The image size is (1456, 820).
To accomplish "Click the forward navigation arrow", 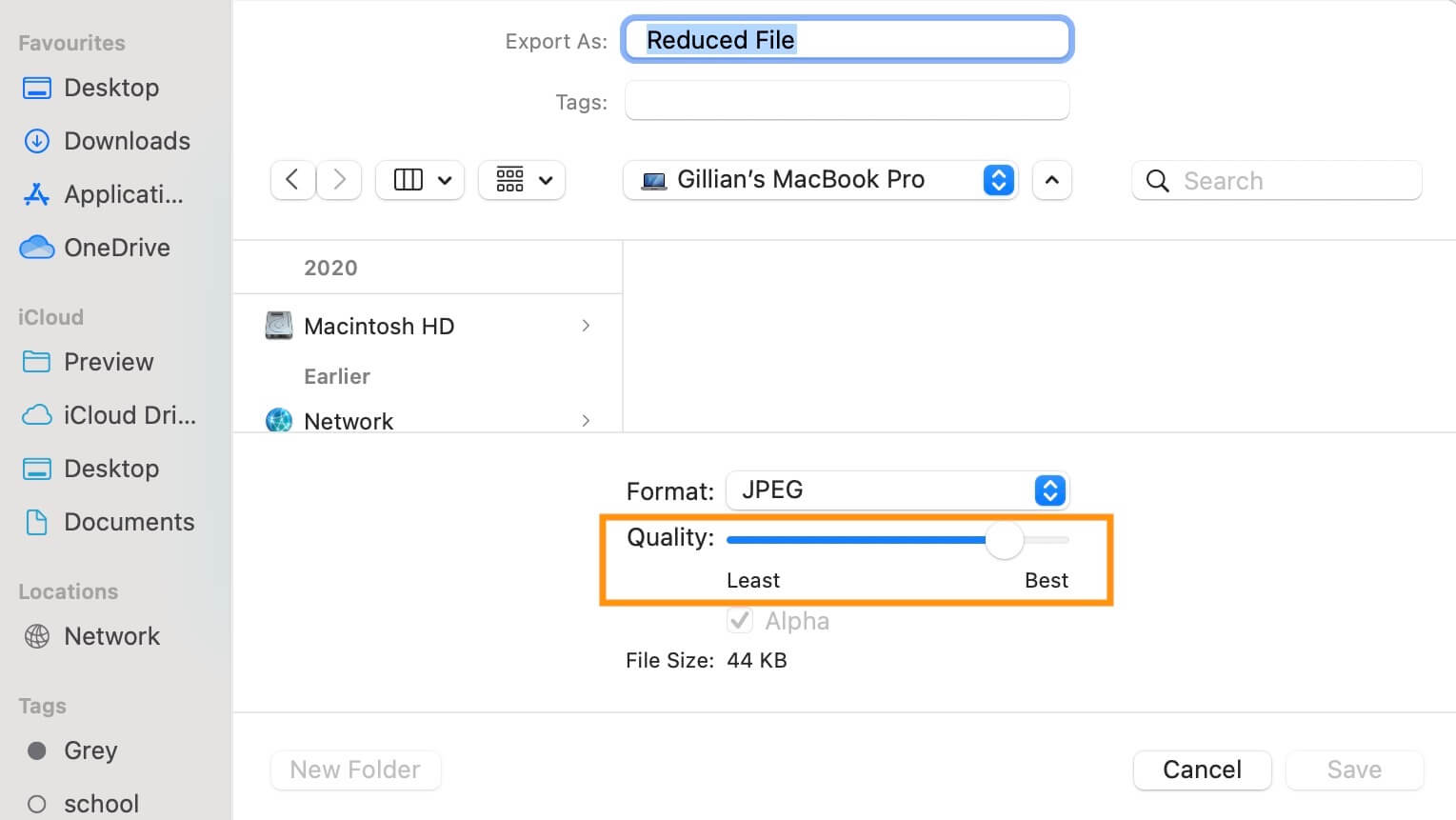I will pos(339,180).
